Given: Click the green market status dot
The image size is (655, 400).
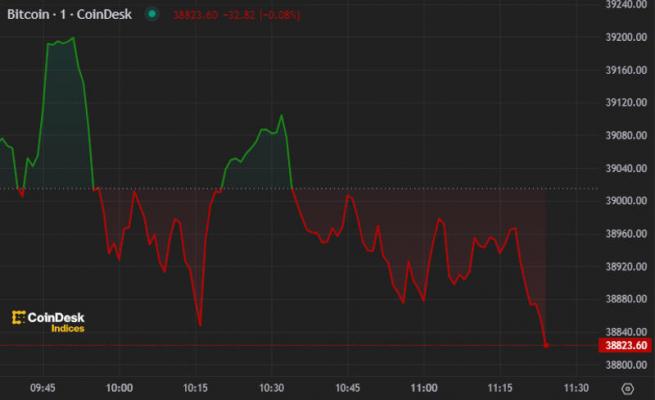Looking at the screenshot, I should [151, 15].
